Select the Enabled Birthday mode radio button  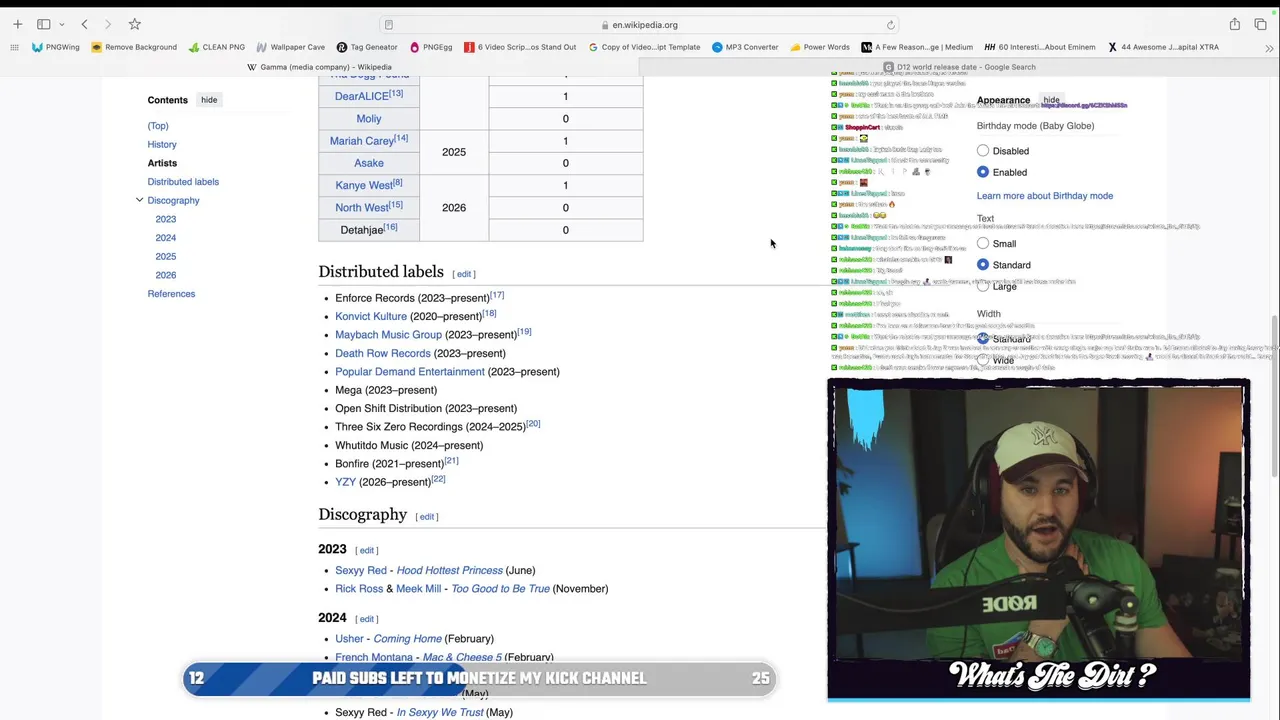tap(983, 172)
